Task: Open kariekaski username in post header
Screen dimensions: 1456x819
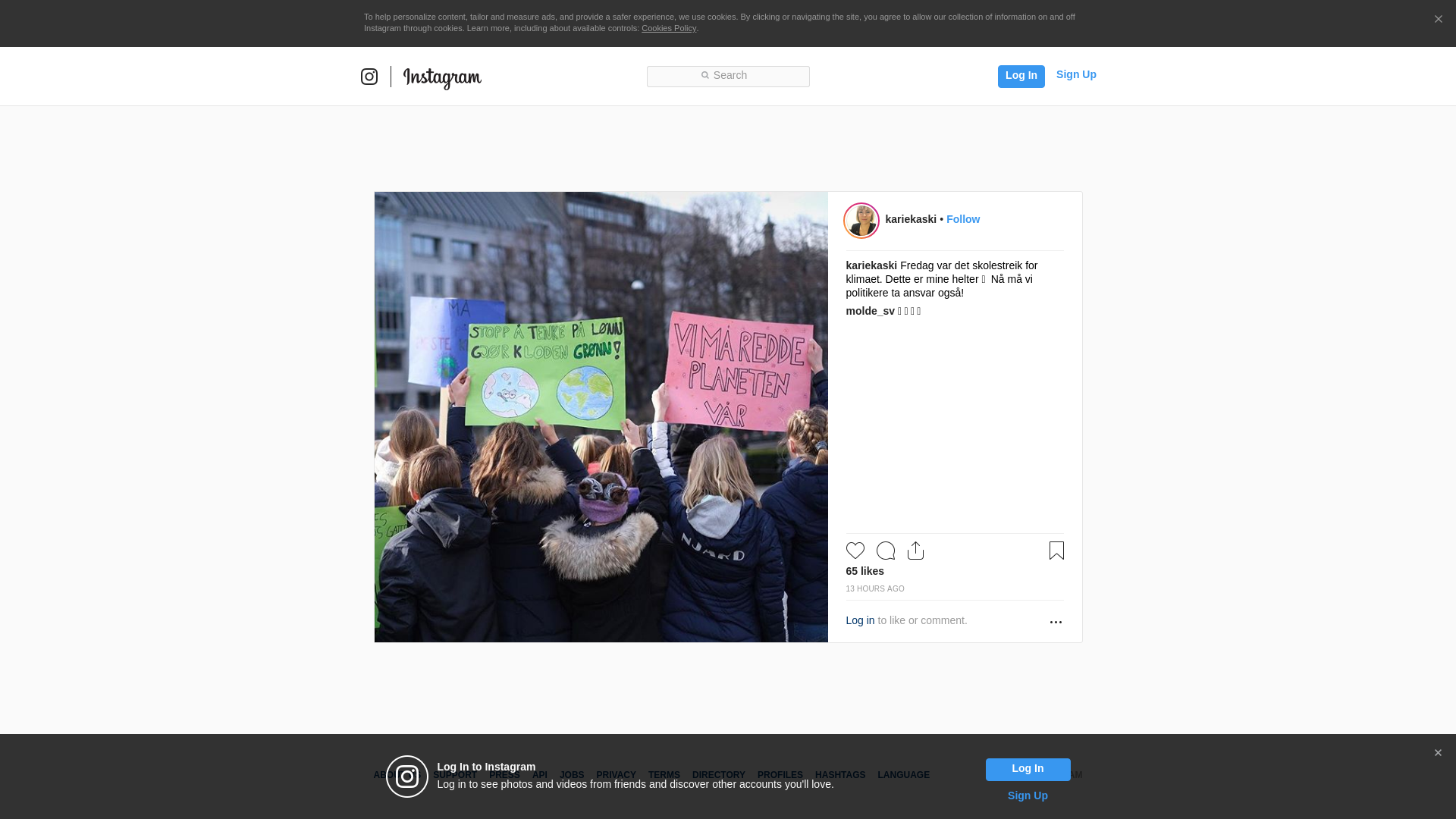Action: point(911,219)
